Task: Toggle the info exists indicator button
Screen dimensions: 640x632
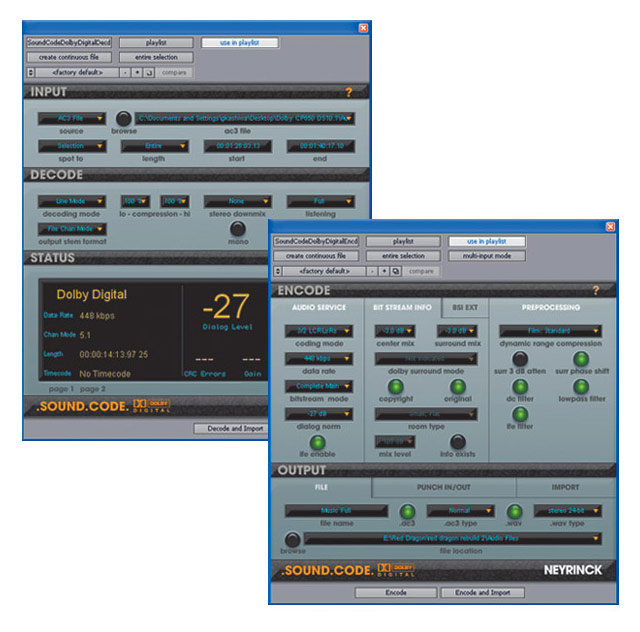Action: (457, 441)
